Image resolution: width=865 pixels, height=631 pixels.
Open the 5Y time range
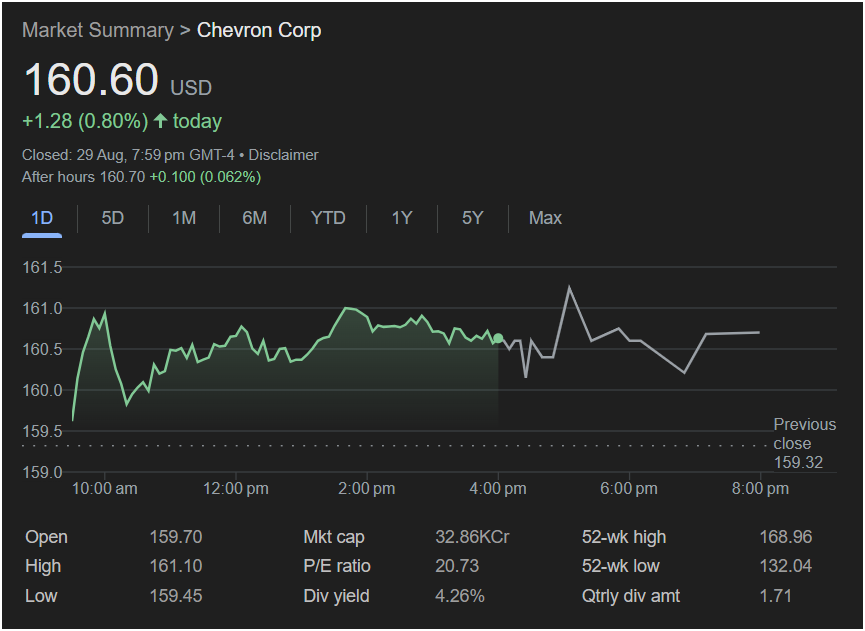(x=473, y=218)
